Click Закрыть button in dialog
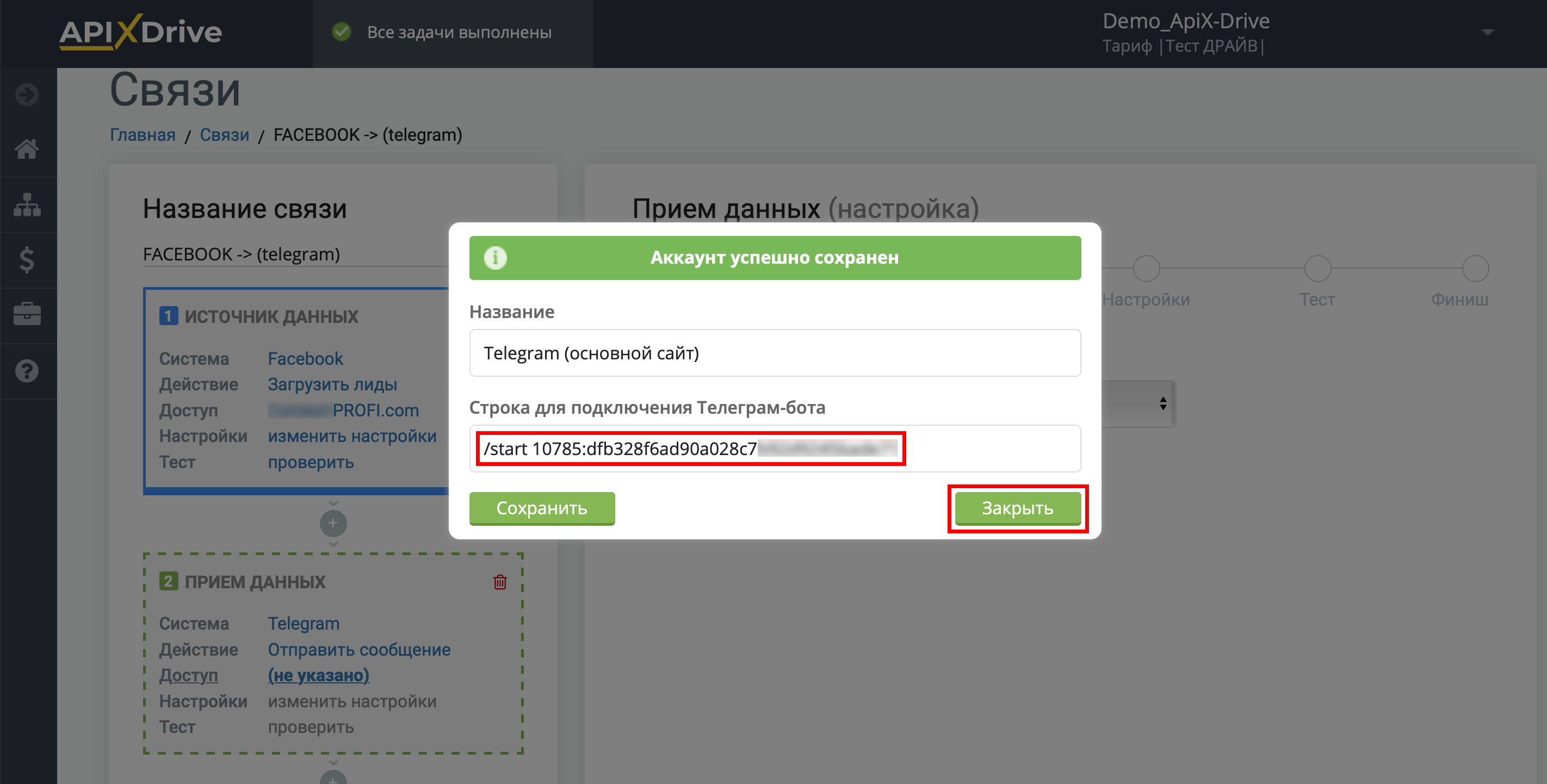This screenshot has height=784, width=1547. (1018, 508)
